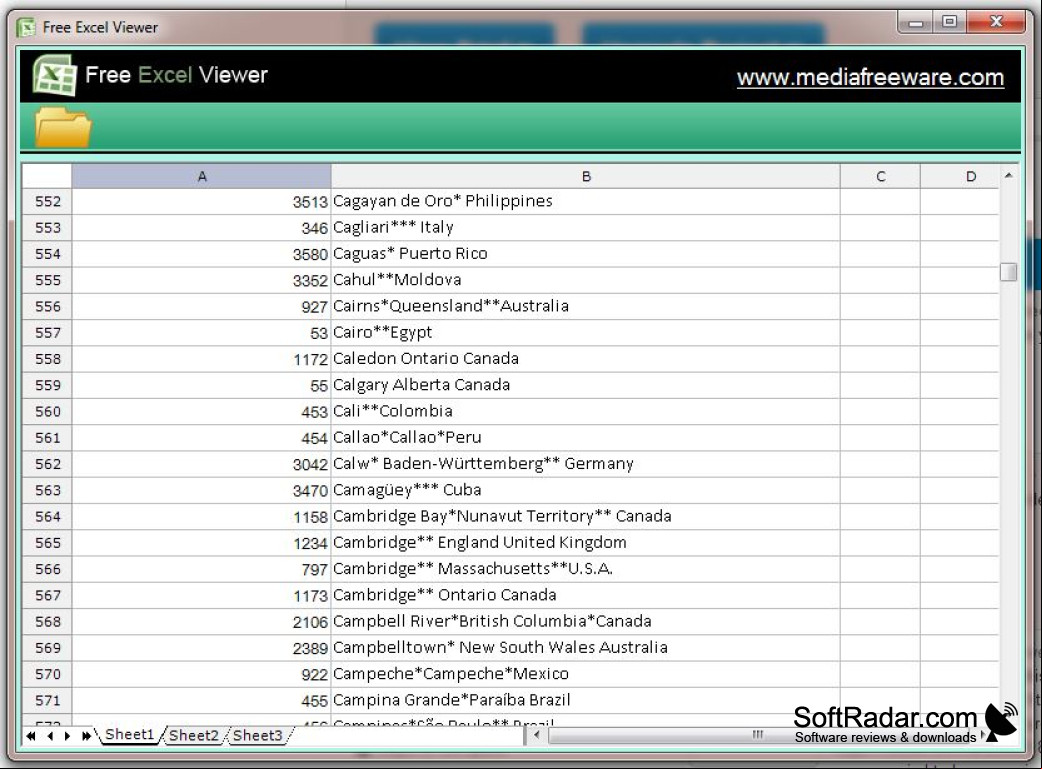Viewport: 1042px width, 769px height.
Task: Select cell 'Cairns*Queensland**Australia'
Action: click(x=585, y=306)
